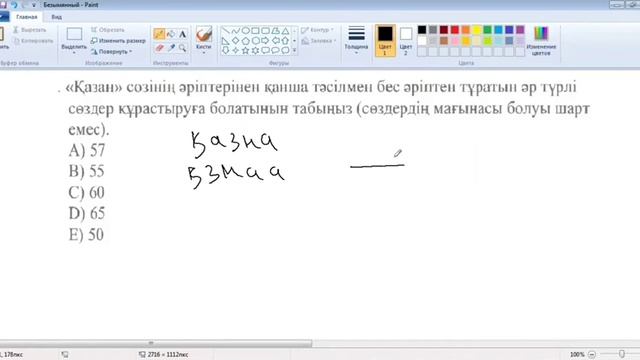Image resolution: width=640 pixels, height=360 pixels.
Task: Open the Изменение цветов edit colors dialog
Action: coord(541,40)
